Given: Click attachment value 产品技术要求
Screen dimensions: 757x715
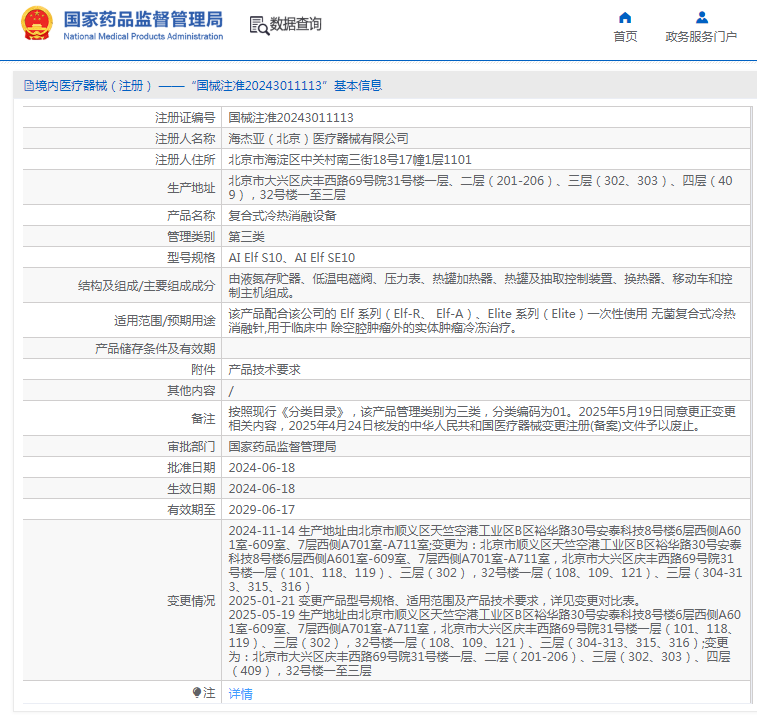Looking at the screenshot, I should click(x=265, y=370).
